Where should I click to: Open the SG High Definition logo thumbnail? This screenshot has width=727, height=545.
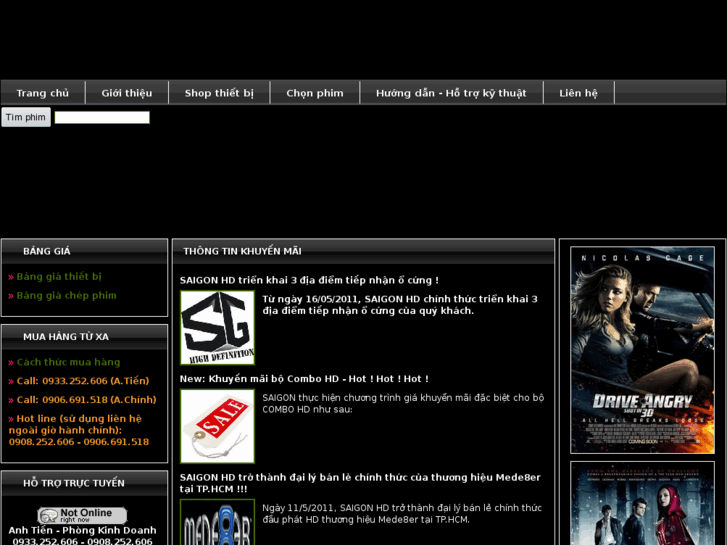click(217, 327)
